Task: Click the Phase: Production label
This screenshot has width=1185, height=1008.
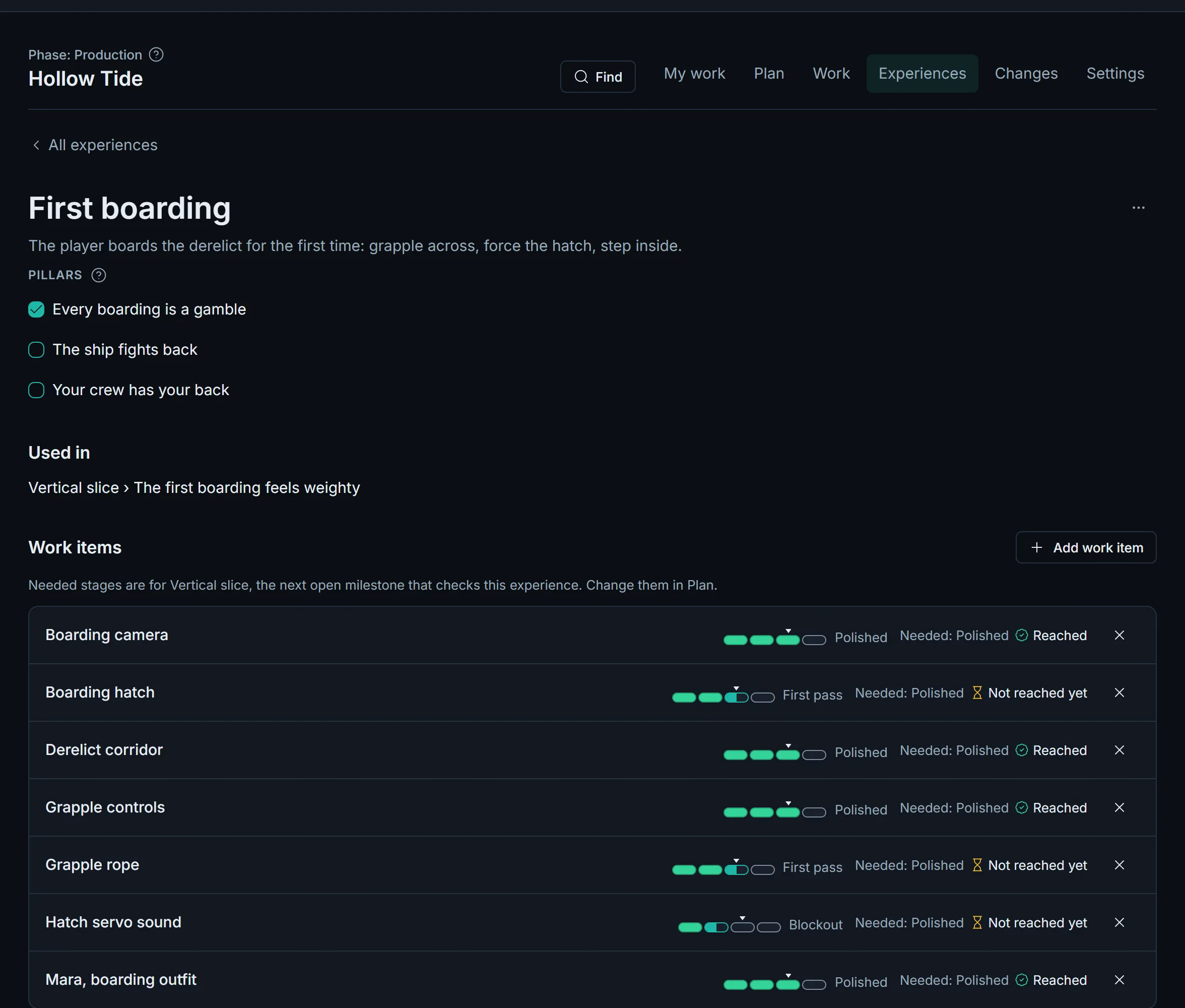Action: [x=85, y=55]
